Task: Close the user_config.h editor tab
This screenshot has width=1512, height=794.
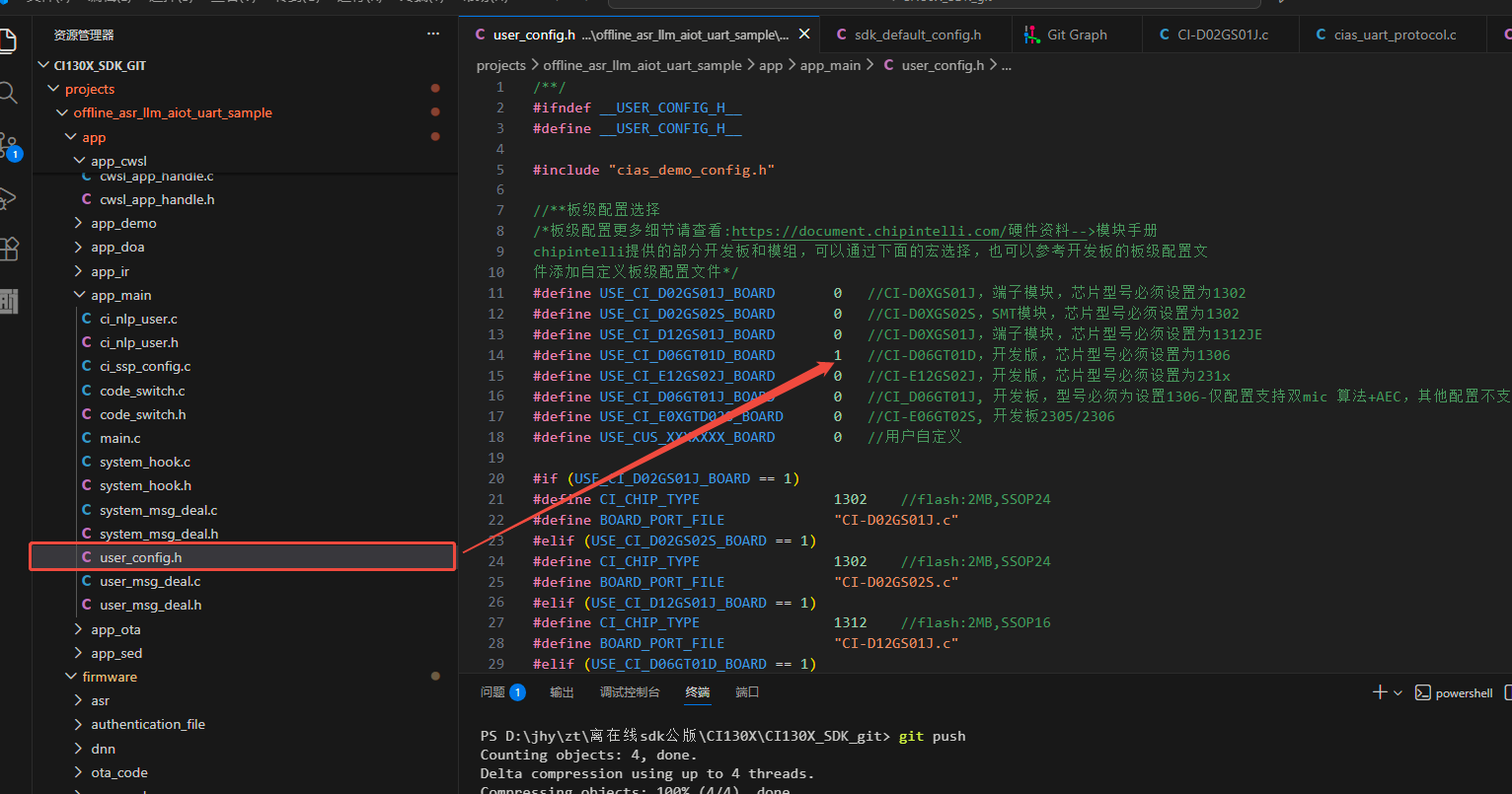Action: (804, 35)
